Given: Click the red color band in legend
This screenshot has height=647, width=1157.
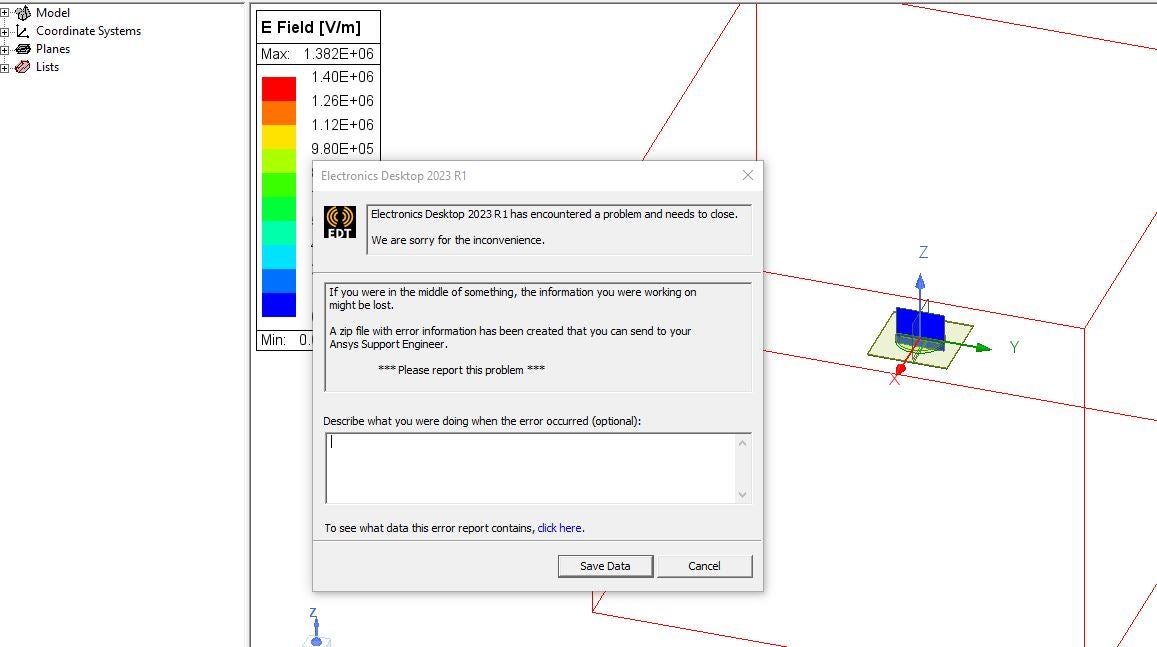Looking at the screenshot, I should point(279,89).
